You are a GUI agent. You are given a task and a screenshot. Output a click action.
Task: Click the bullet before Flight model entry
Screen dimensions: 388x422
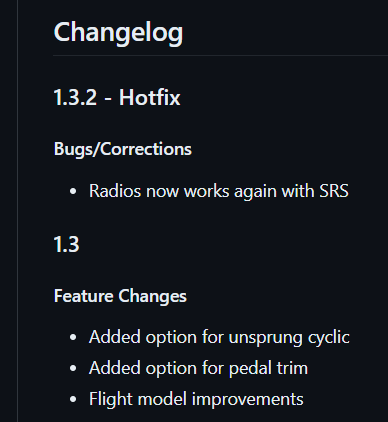tap(73, 399)
